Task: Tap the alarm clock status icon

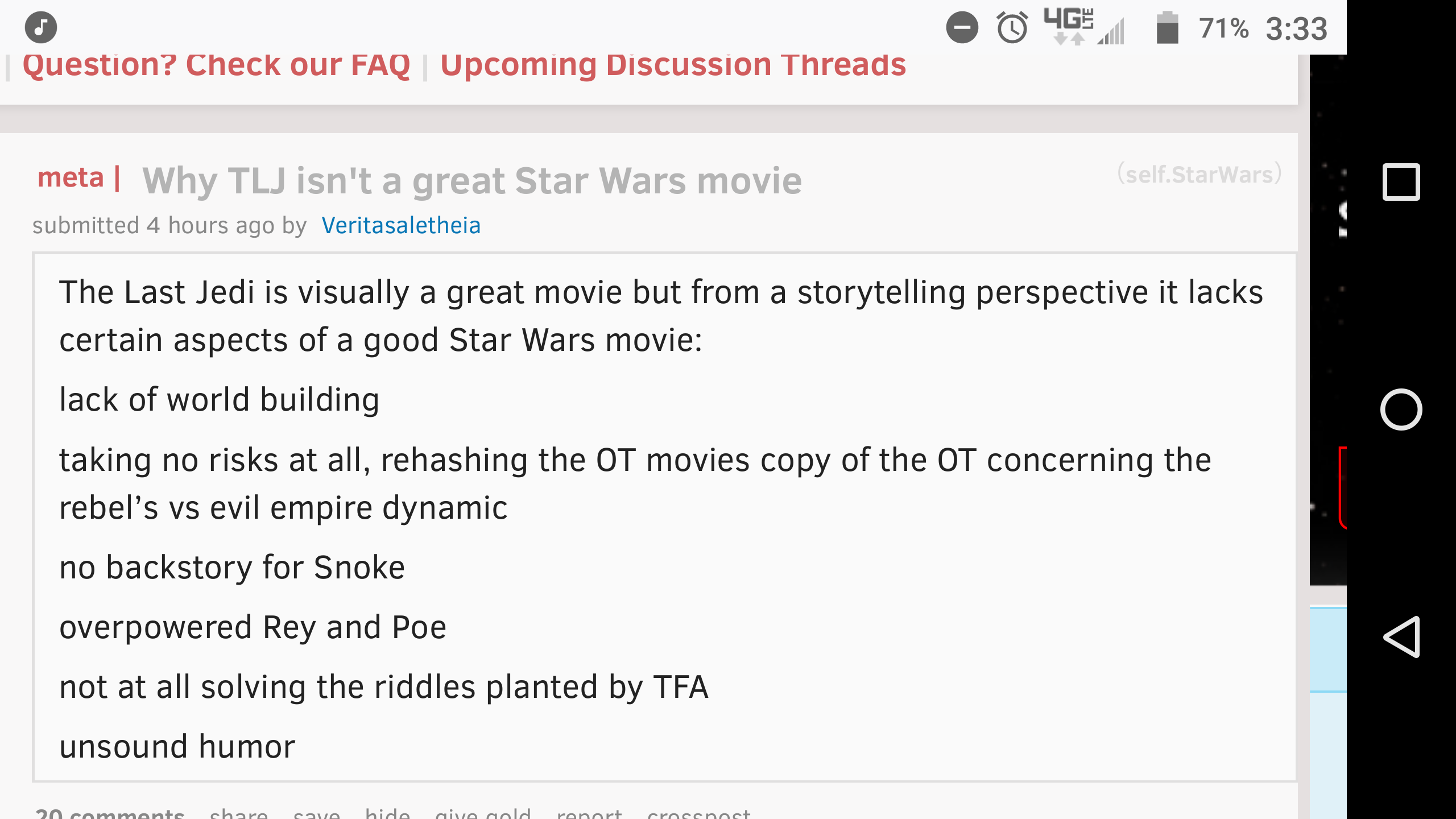Action: pos(1012,27)
